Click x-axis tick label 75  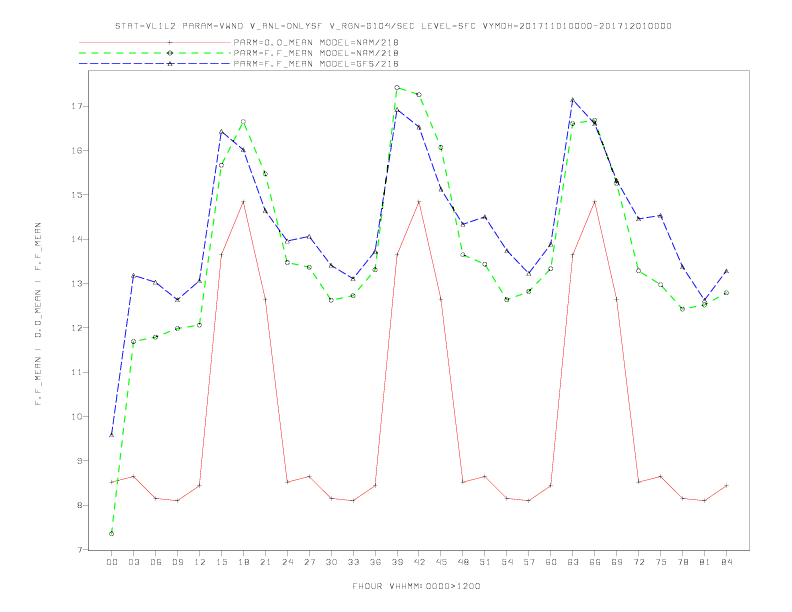click(661, 562)
